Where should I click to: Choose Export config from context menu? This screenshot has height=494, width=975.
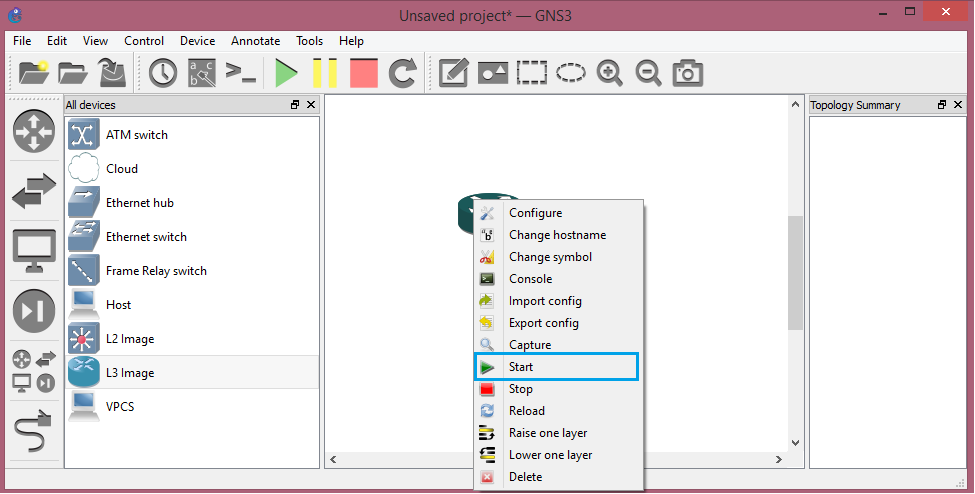coord(558,323)
